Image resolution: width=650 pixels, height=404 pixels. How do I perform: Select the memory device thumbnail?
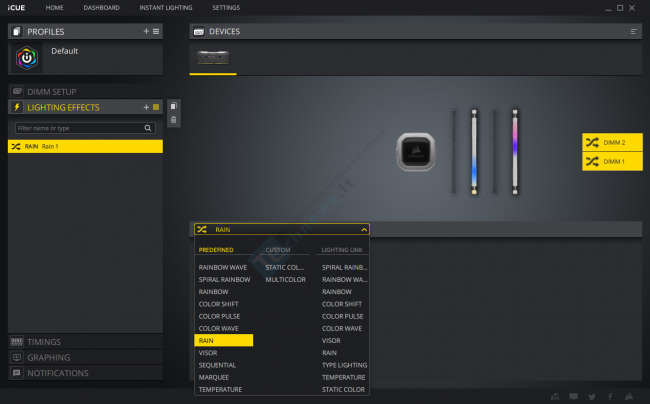click(213, 59)
